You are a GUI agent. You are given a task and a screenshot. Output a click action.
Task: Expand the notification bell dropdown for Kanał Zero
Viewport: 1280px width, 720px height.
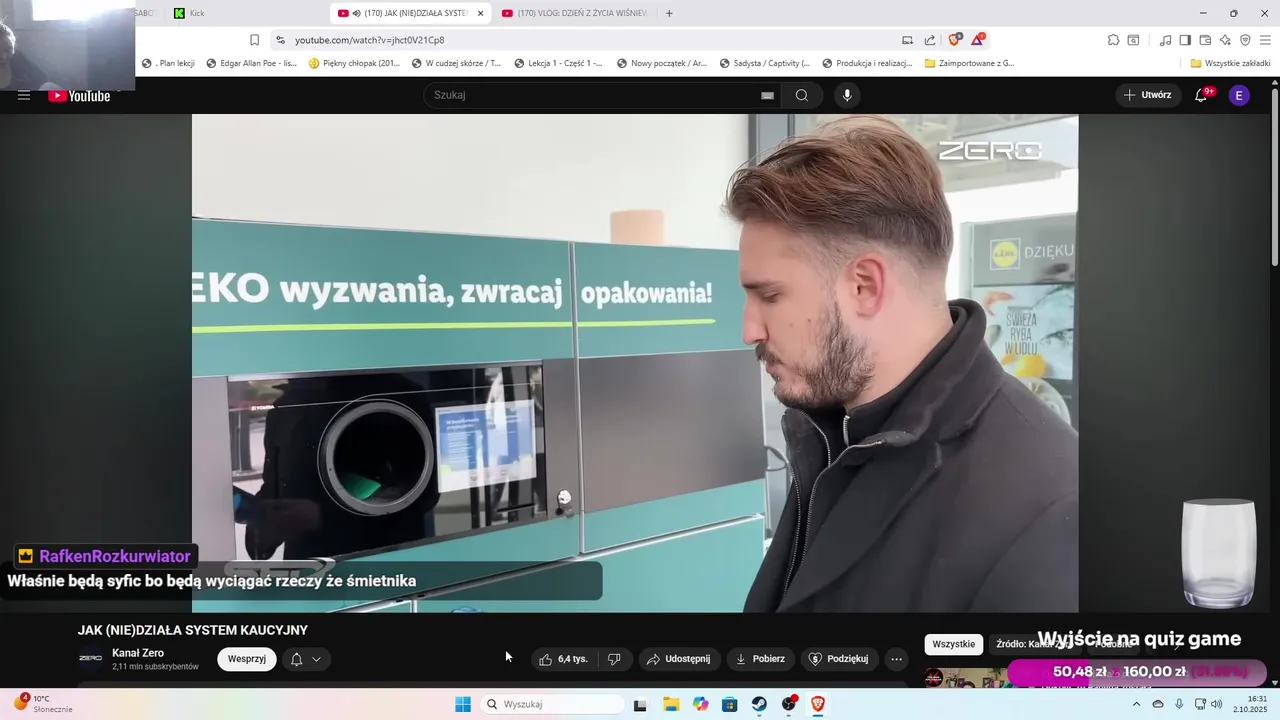pyautogui.click(x=306, y=659)
